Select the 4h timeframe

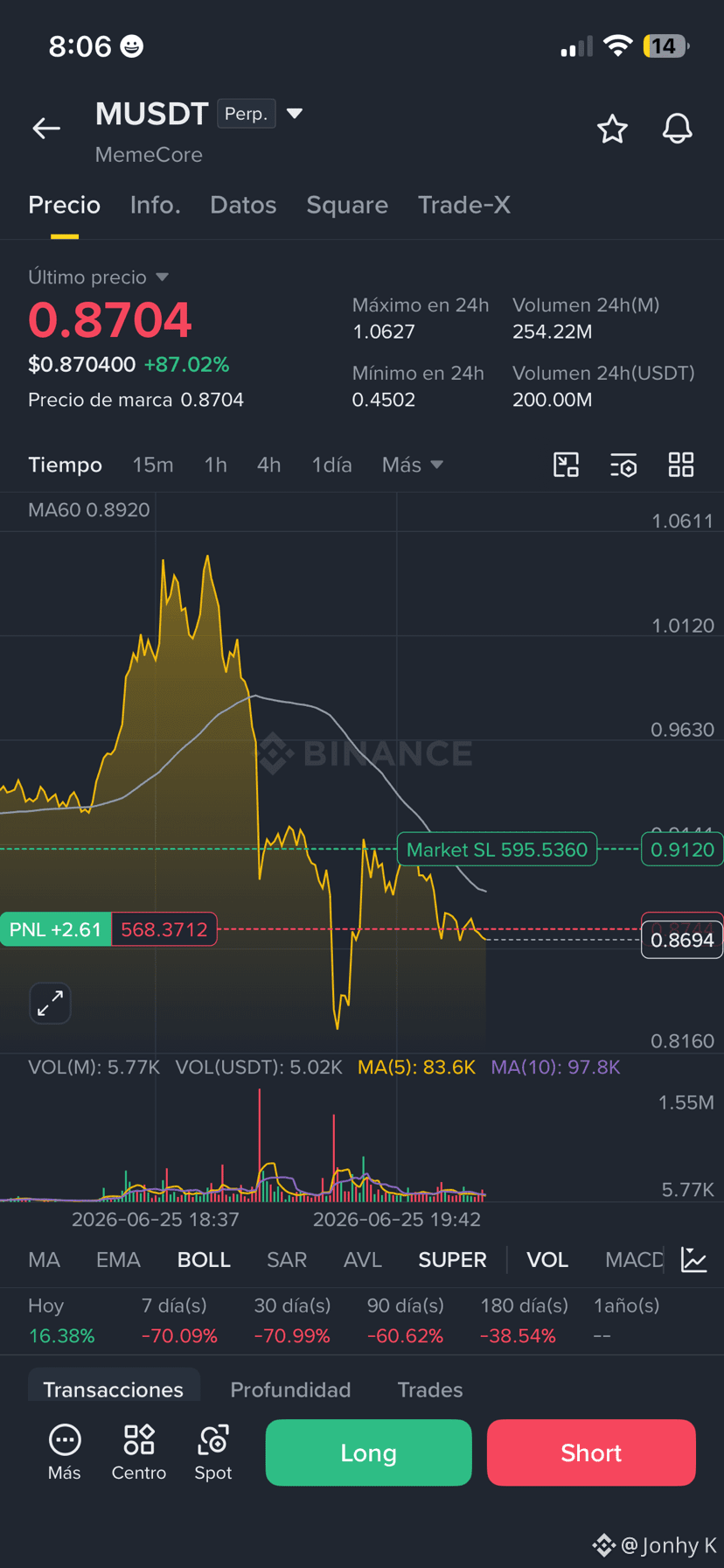click(269, 465)
